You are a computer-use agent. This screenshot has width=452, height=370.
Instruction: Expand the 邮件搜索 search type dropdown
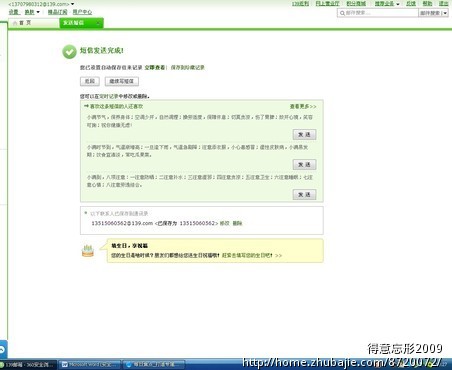point(445,13)
